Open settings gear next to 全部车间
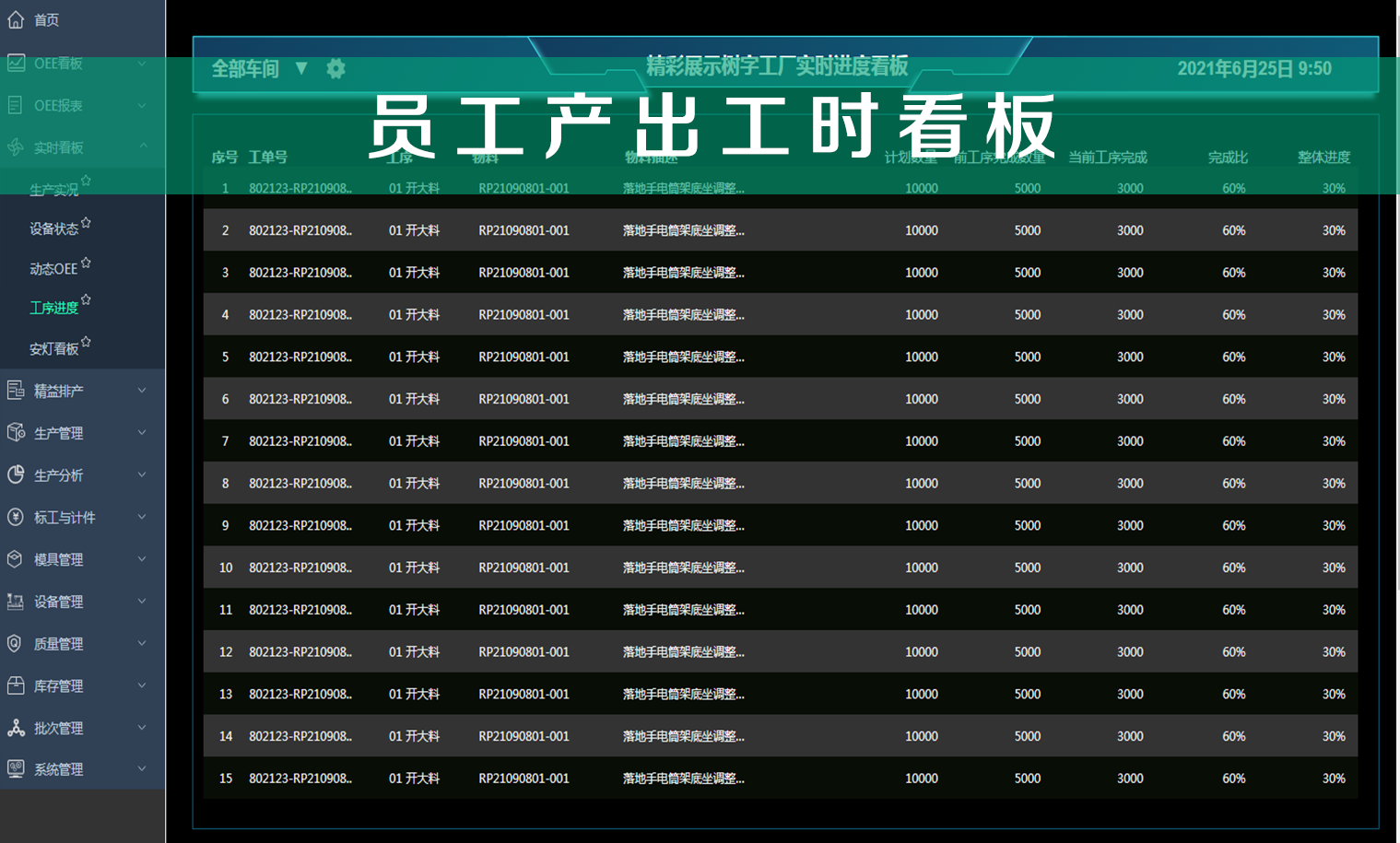The image size is (1400, 843). coord(335,68)
